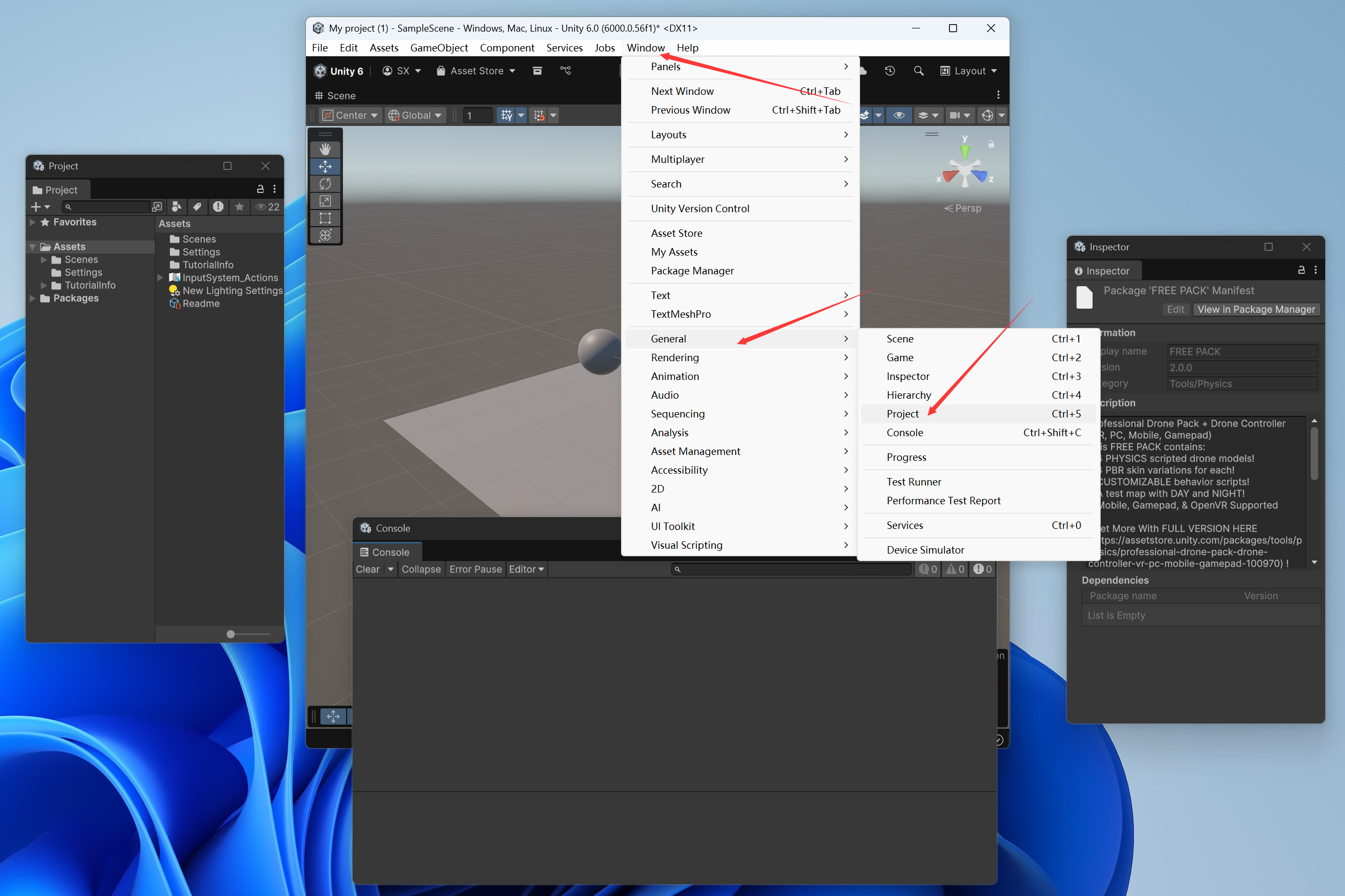1345x896 pixels.
Task: Expand the Packages folder in Project tree
Action: click(33, 298)
